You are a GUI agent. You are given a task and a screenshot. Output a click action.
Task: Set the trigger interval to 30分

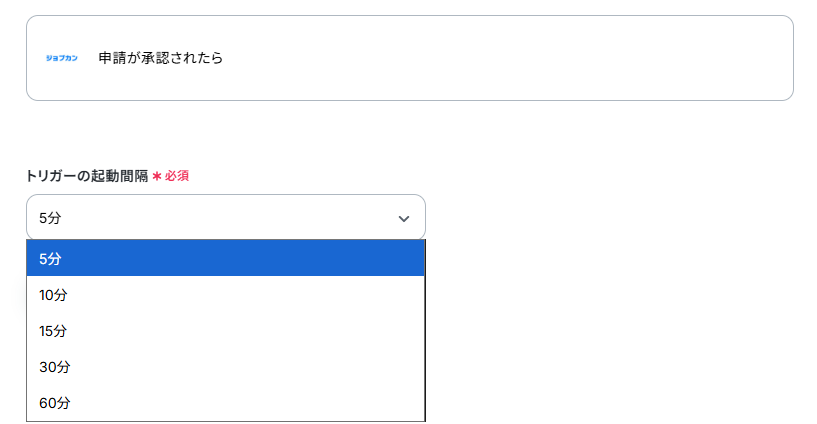(x=226, y=367)
